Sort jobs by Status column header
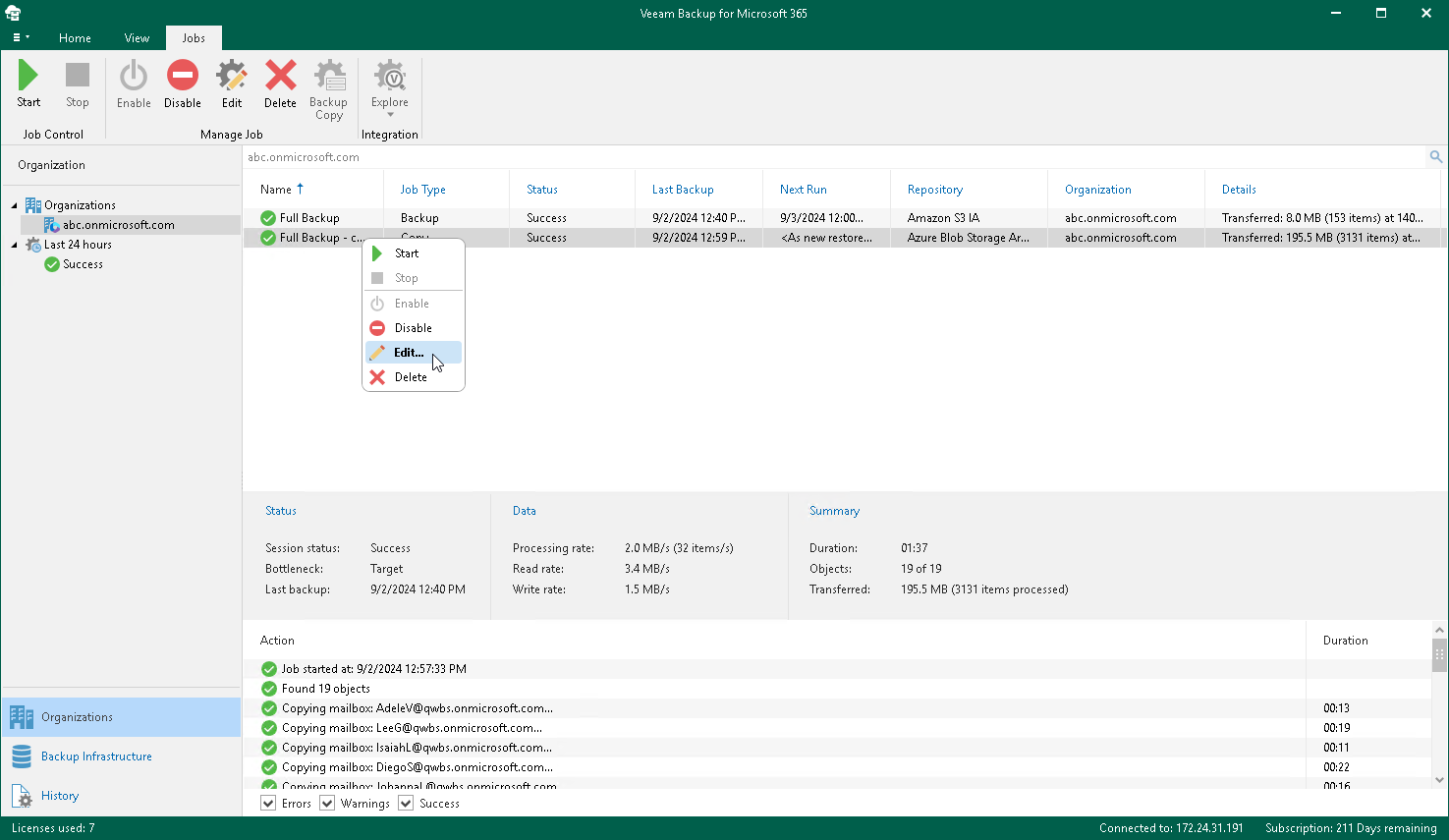This screenshot has width=1449, height=840. pos(573,190)
